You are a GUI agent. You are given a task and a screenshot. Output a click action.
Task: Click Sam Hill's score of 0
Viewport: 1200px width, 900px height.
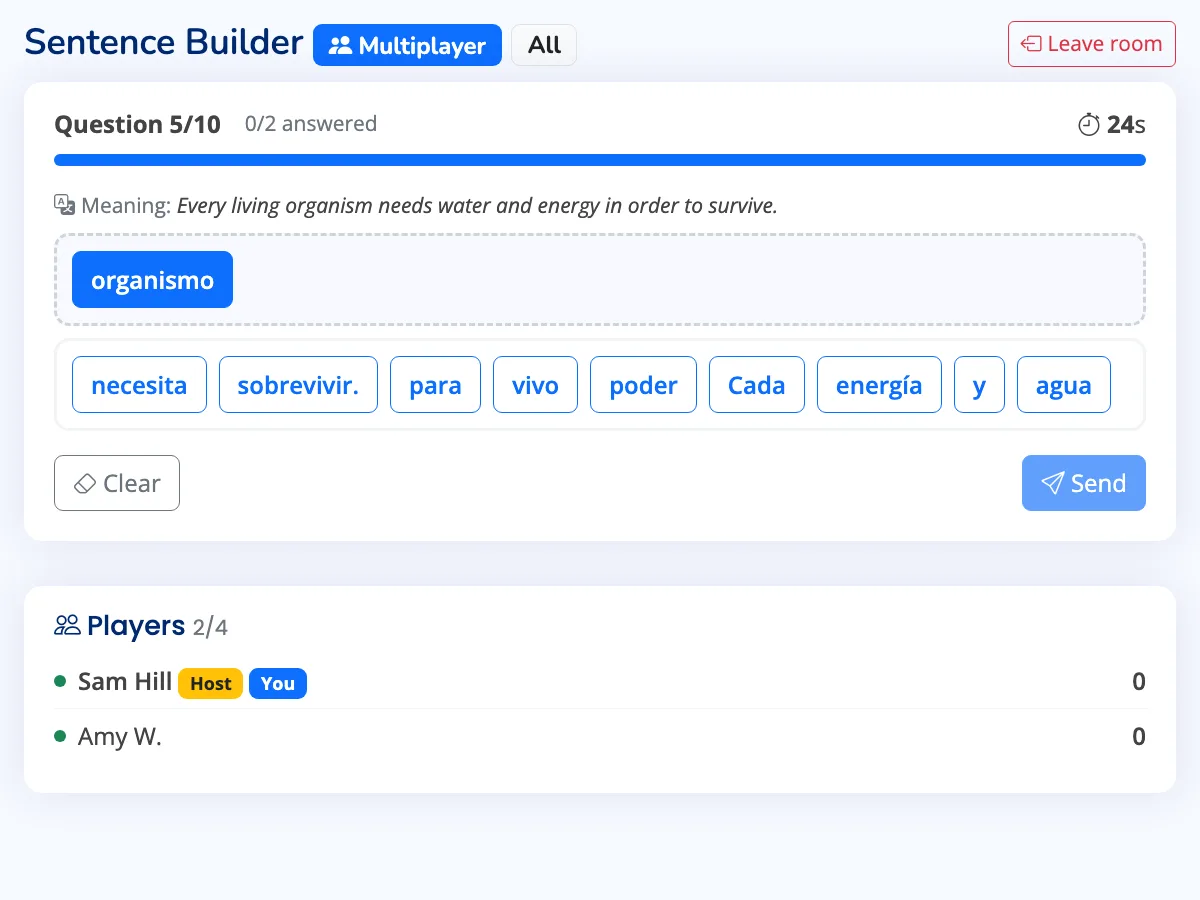[x=1139, y=682]
